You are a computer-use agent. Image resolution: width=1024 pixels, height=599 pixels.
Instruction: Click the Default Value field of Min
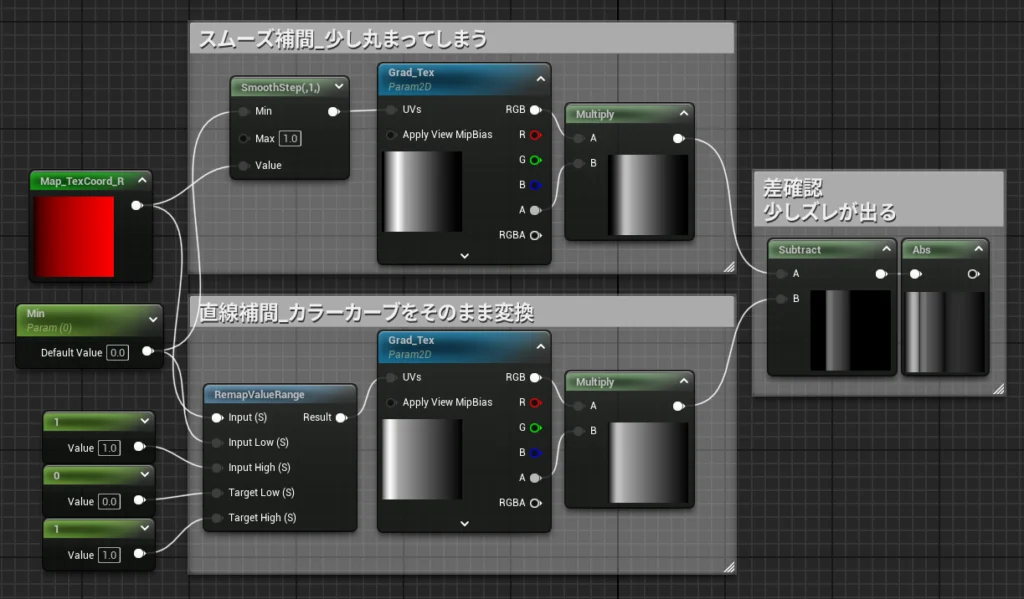point(118,352)
